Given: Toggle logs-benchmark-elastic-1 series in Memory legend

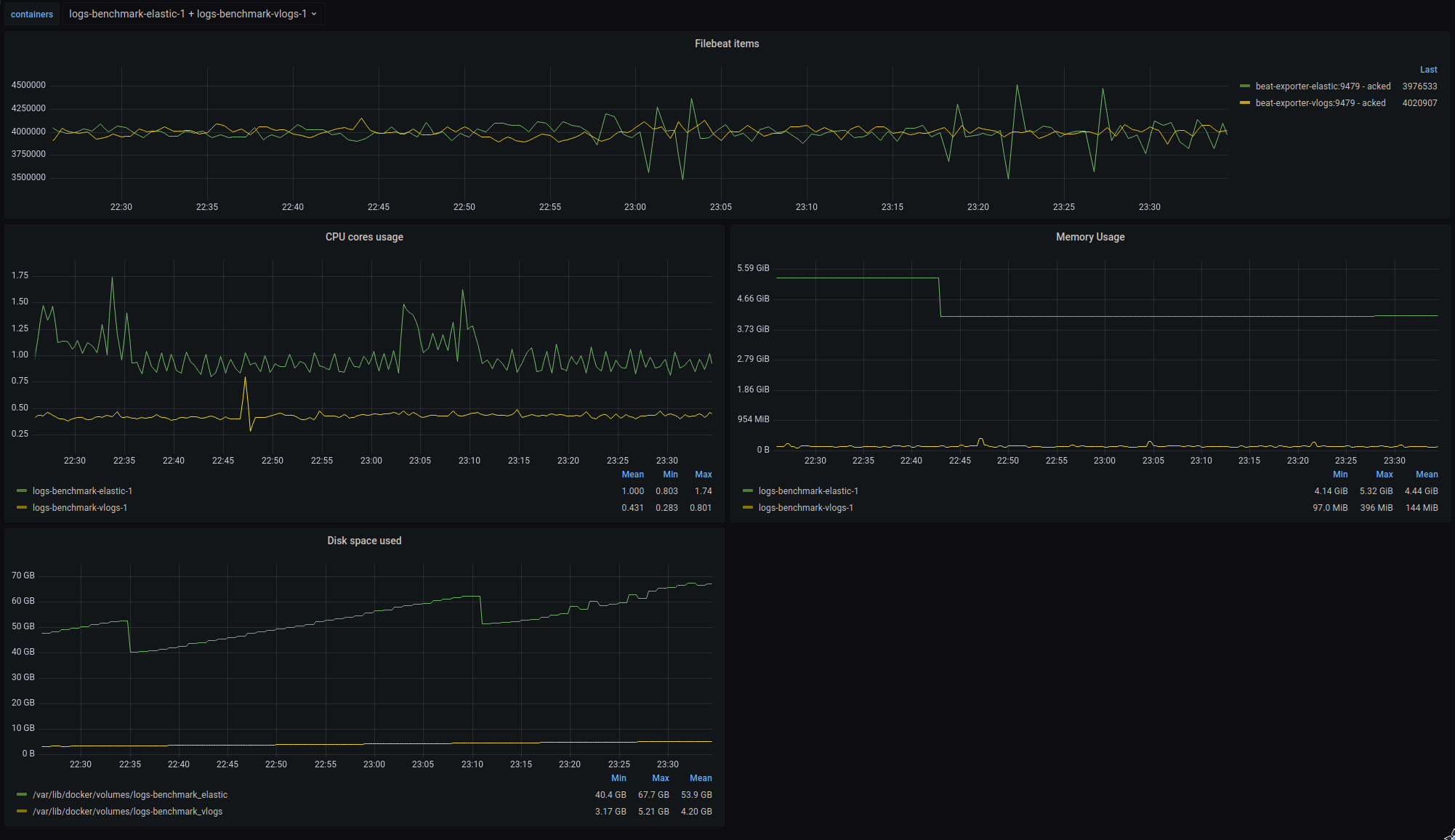Looking at the screenshot, I should click(x=808, y=491).
